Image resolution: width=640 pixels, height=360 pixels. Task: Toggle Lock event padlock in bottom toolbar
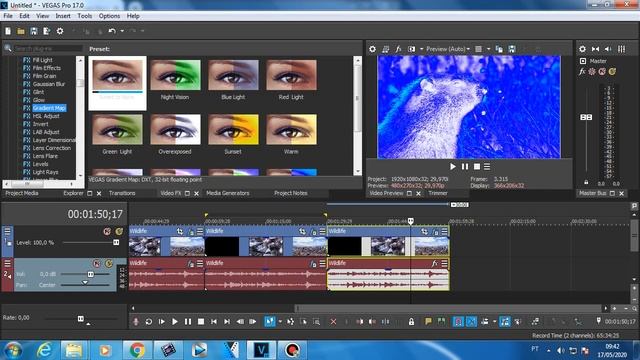(411, 322)
